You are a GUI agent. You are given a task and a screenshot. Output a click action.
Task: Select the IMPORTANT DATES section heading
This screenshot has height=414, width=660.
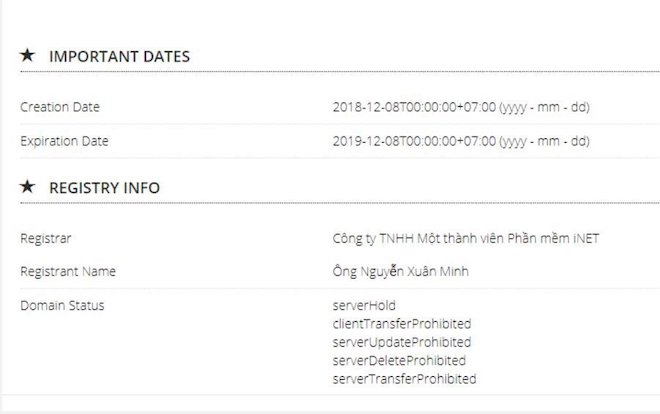click(119, 56)
